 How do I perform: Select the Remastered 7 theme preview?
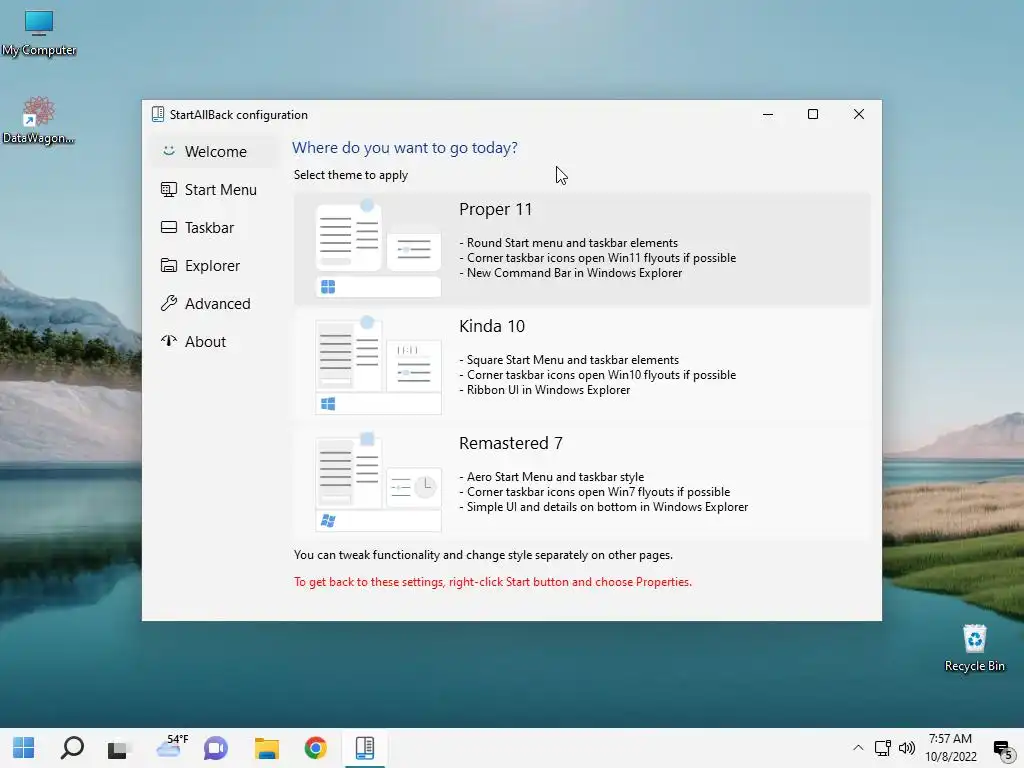[x=378, y=483]
